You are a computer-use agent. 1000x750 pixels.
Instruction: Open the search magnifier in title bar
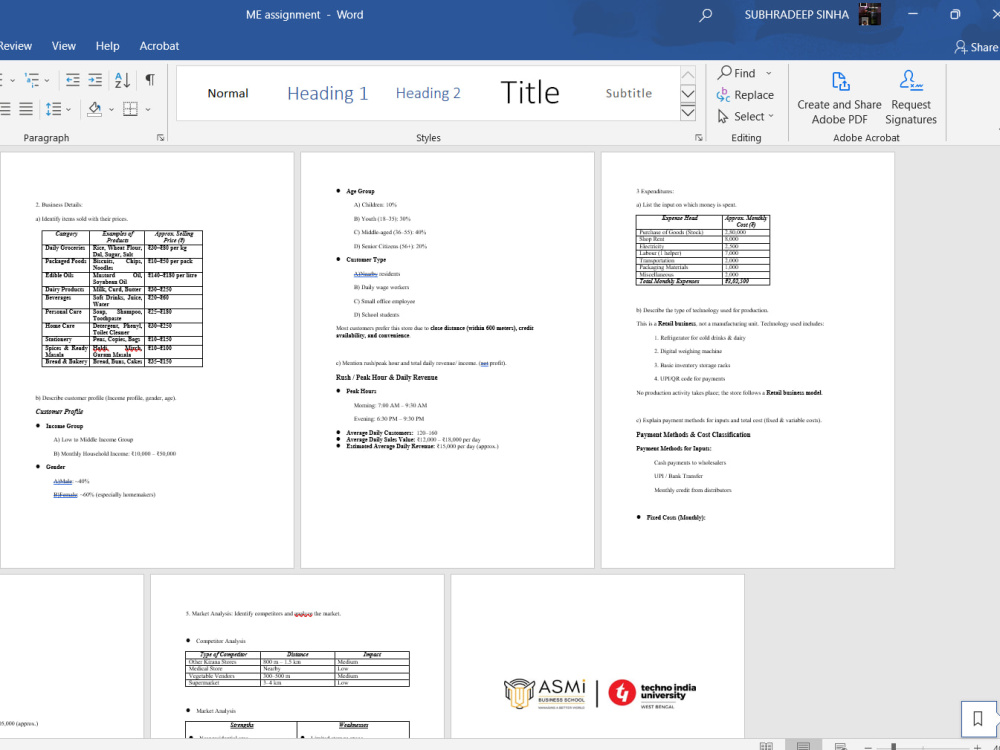click(x=705, y=15)
